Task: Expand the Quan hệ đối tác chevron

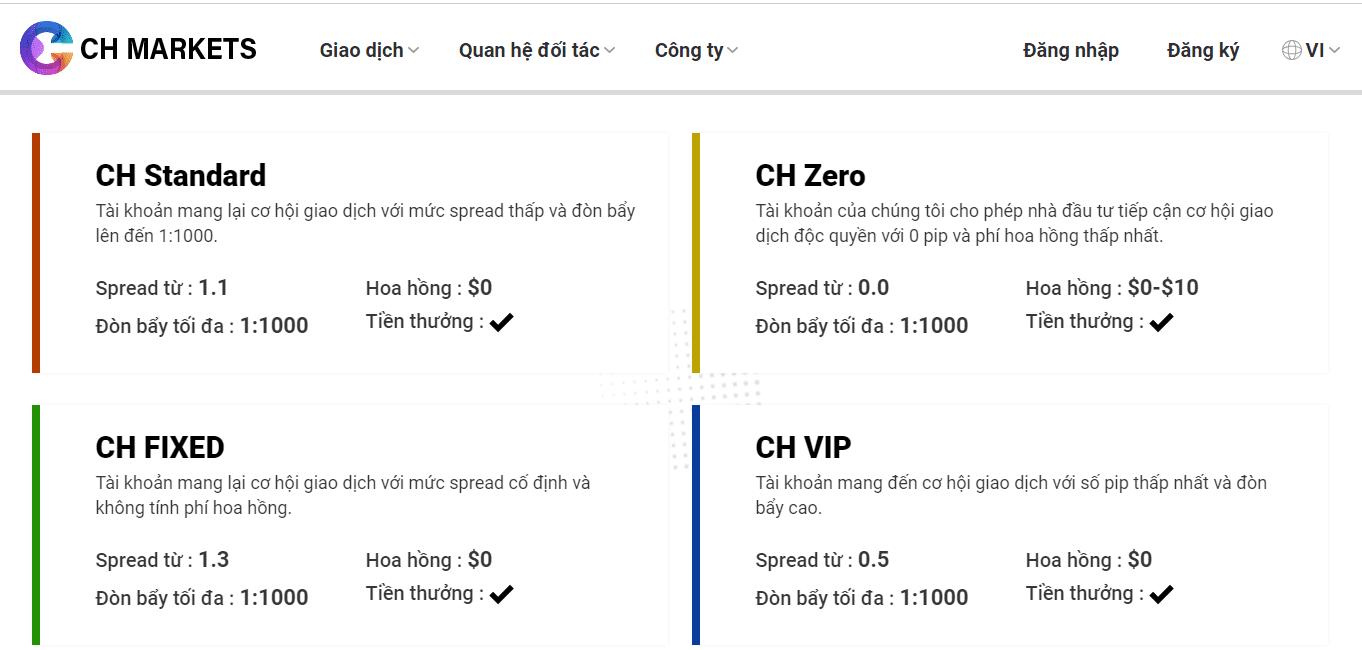Action: (610, 51)
